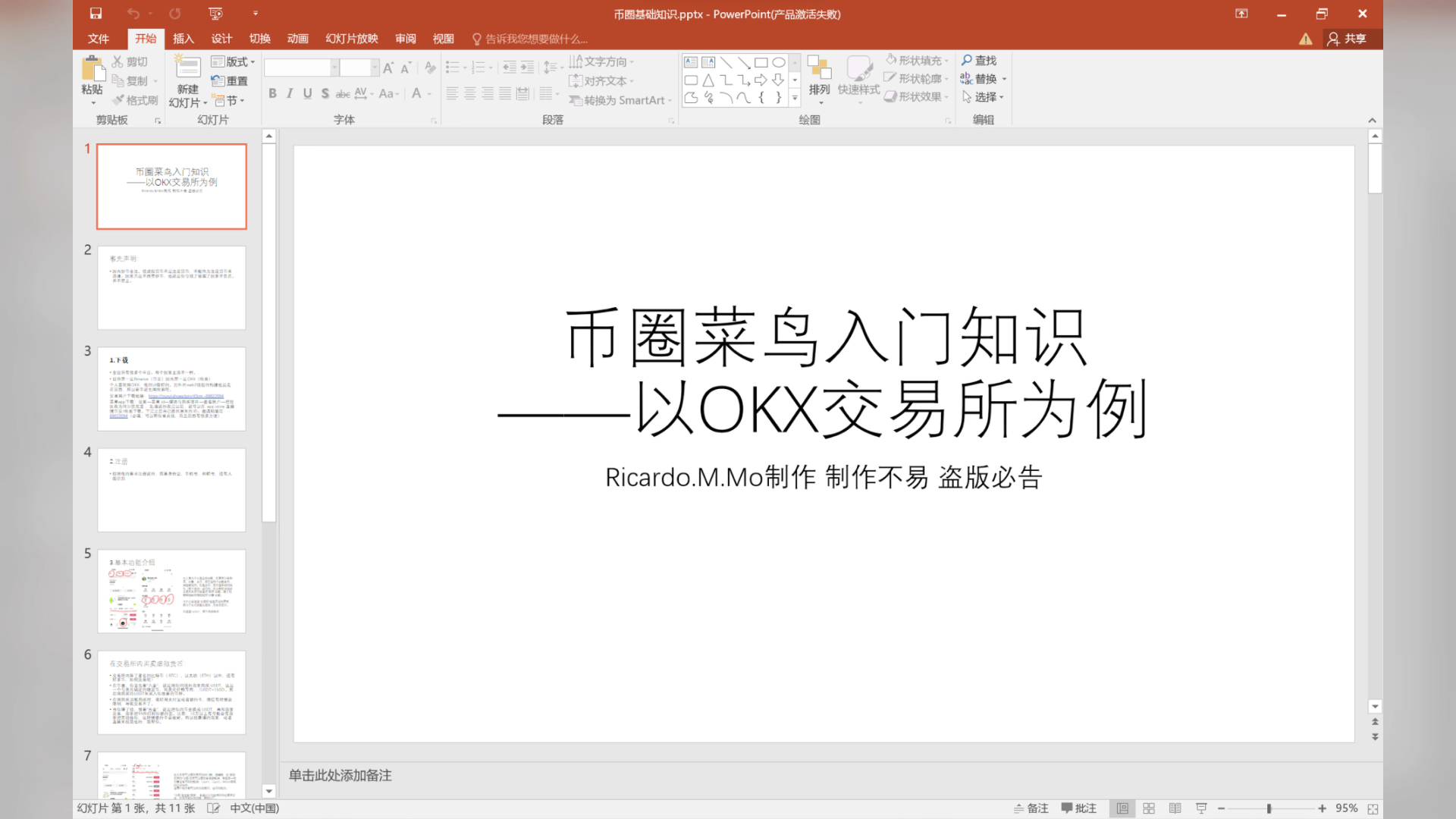Toggle align text left
Screen dimensions: 1456x819
point(452,93)
